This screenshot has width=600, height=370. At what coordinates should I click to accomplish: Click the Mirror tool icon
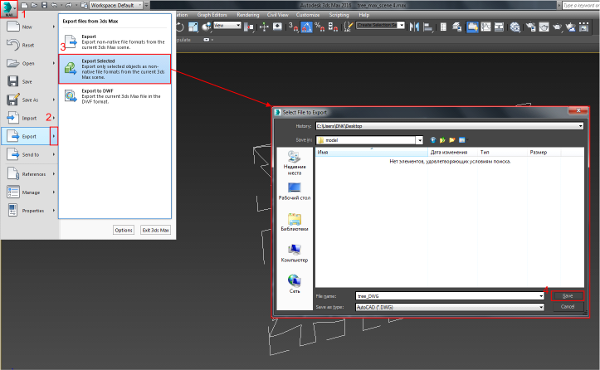pos(414,27)
